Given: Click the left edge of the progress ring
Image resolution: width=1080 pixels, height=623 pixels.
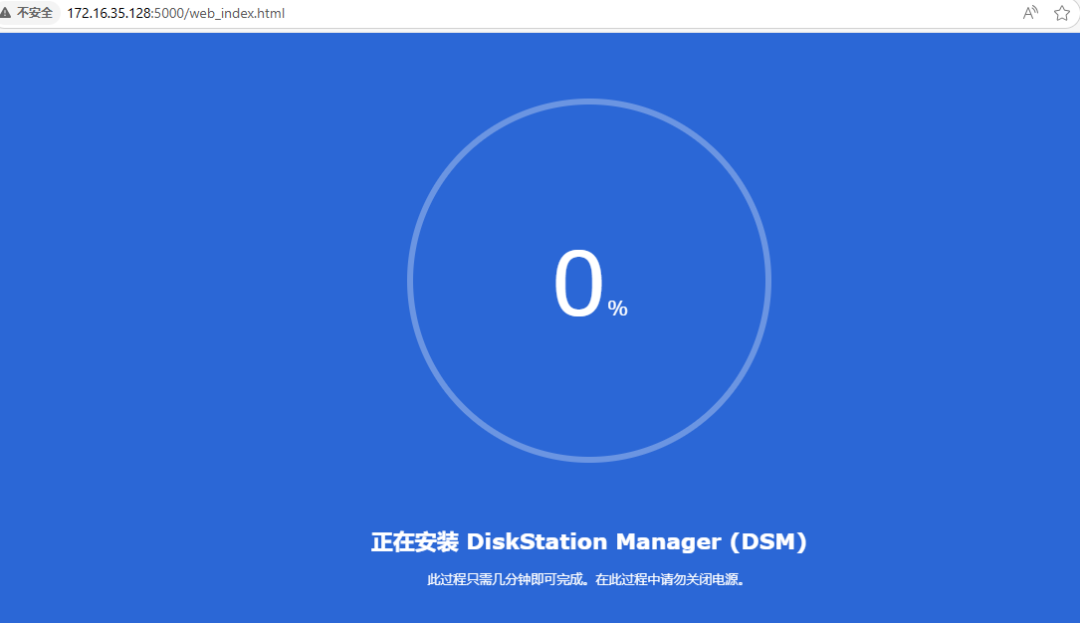Looking at the screenshot, I should (x=410, y=280).
